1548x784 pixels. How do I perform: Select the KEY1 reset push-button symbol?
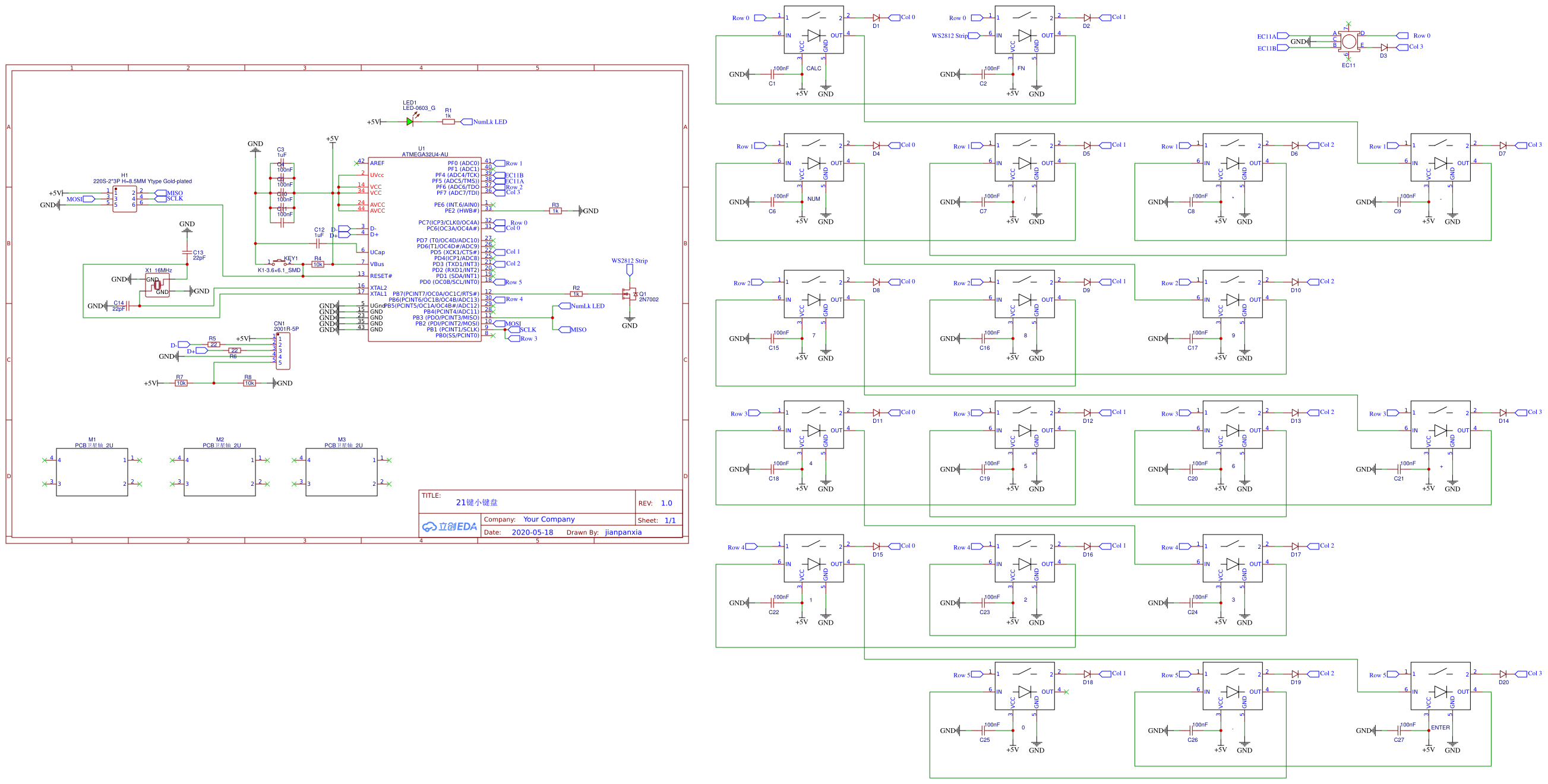pyautogui.click(x=279, y=263)
